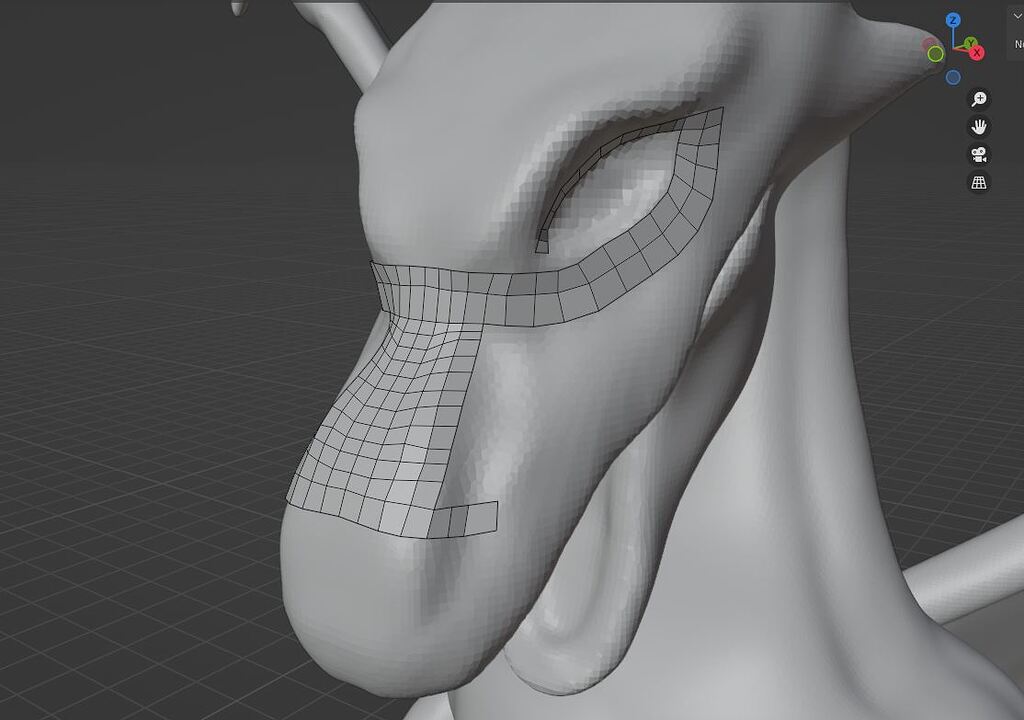
Task: Activate the hand Pan viewport icon
Action: pos(977,126)
